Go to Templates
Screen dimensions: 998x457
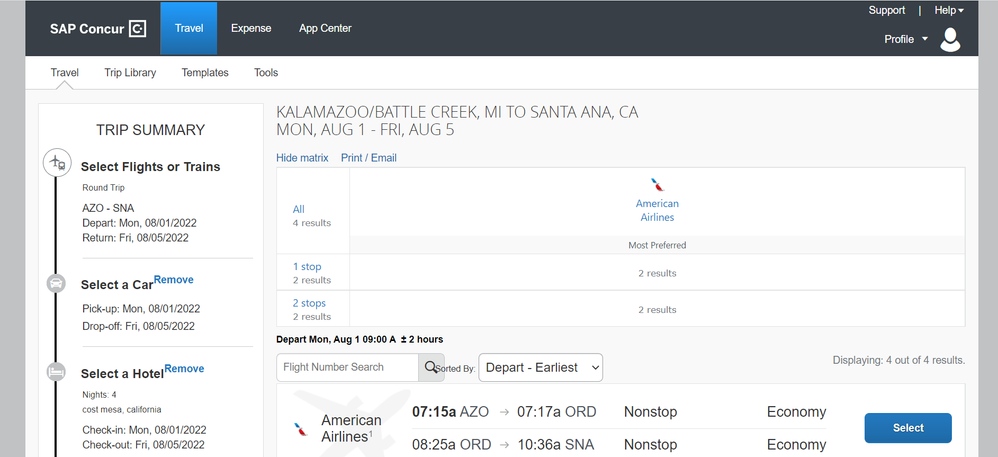coord(205,73)
